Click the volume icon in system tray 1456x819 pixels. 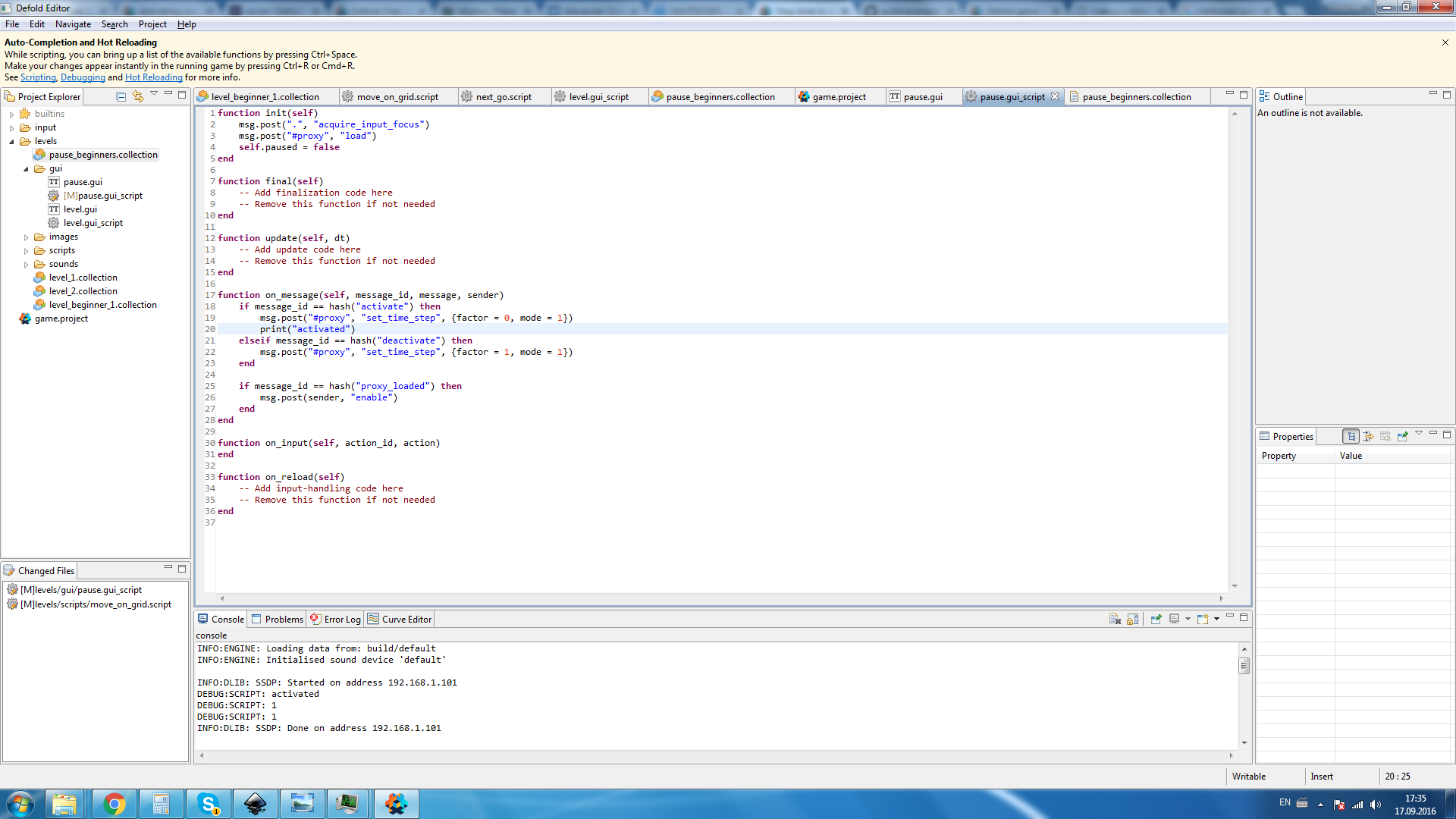(1376, 805)
